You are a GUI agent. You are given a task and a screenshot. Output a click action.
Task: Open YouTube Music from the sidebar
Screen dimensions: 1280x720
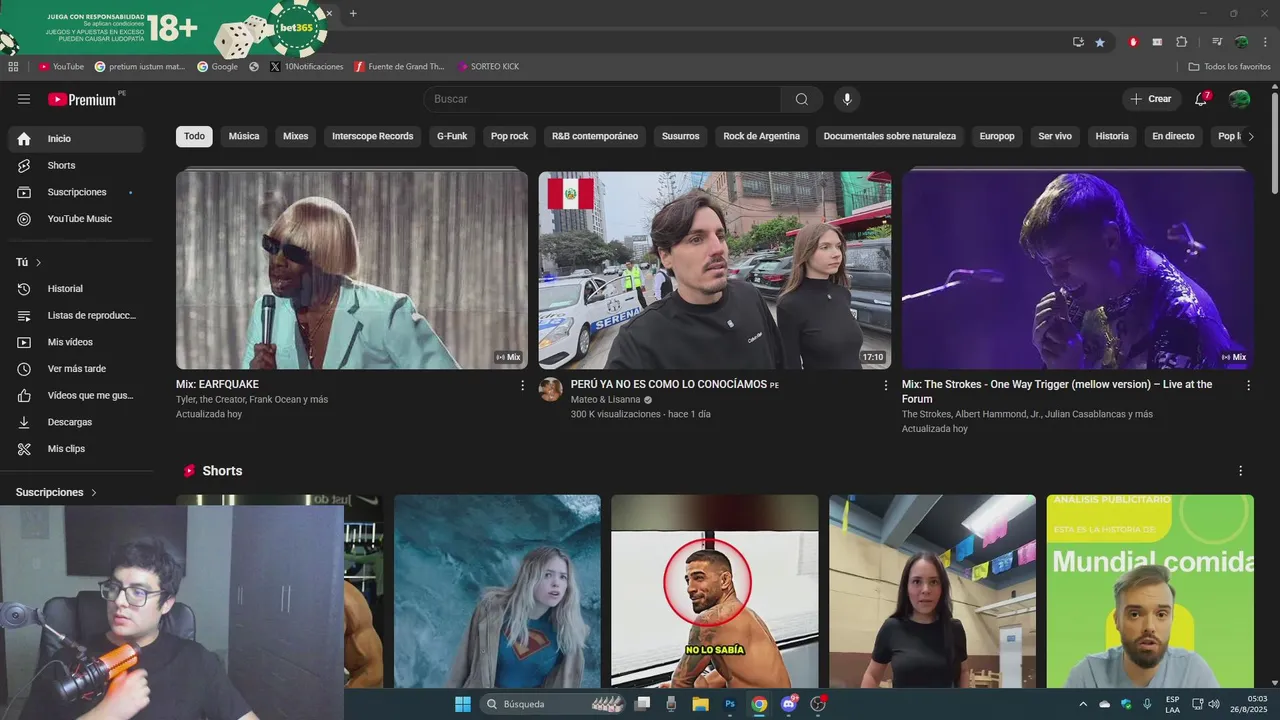coord(76,219)
